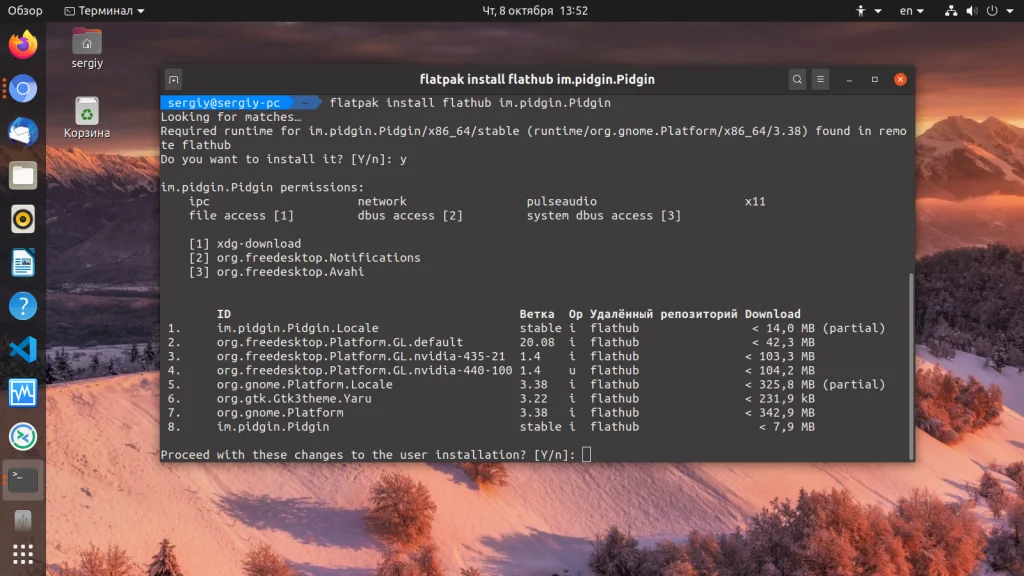Click the sergiy@sergiy-pc prompt text
This screenshot has width=1024, height=576.
coord(224,103)
